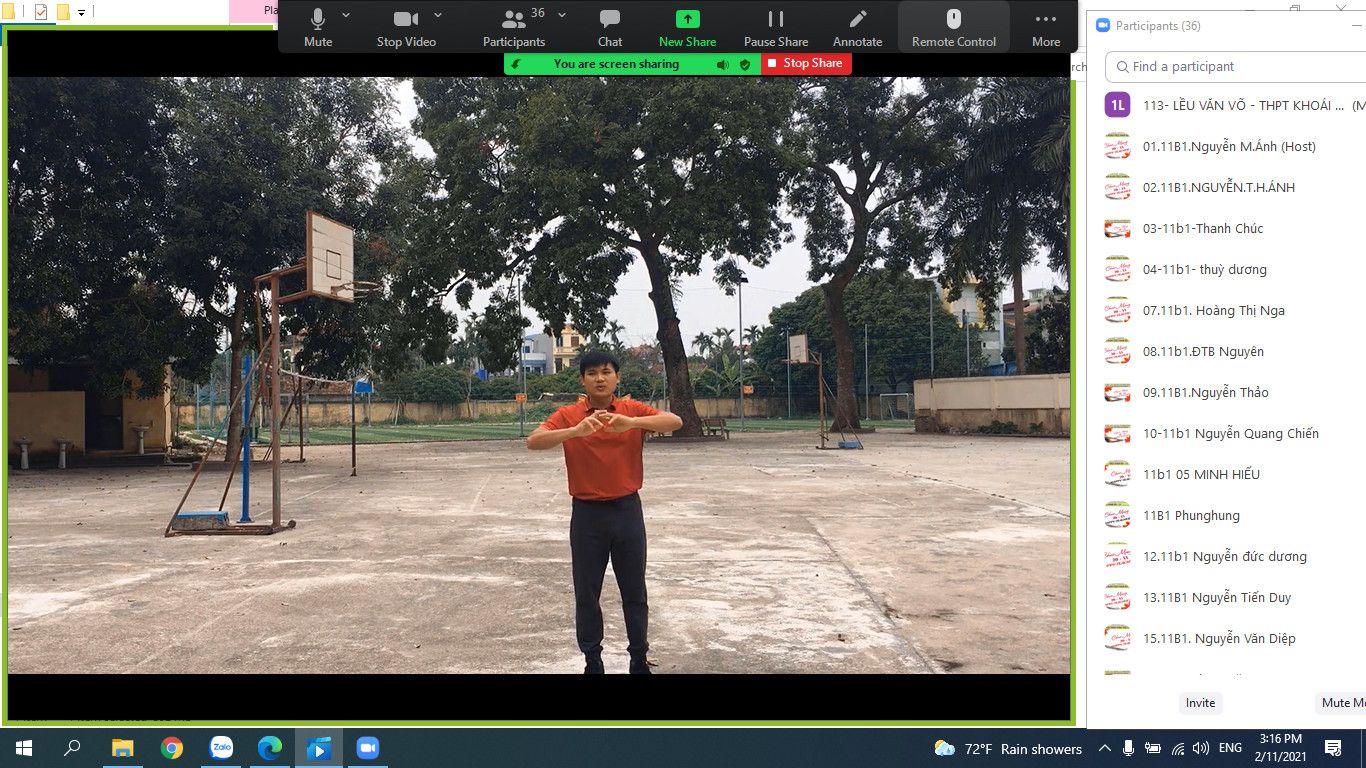Open audio options arrow beside Mute
Image resolution: width=1366 pixels, height=768 pixels.
coord(346,15)
